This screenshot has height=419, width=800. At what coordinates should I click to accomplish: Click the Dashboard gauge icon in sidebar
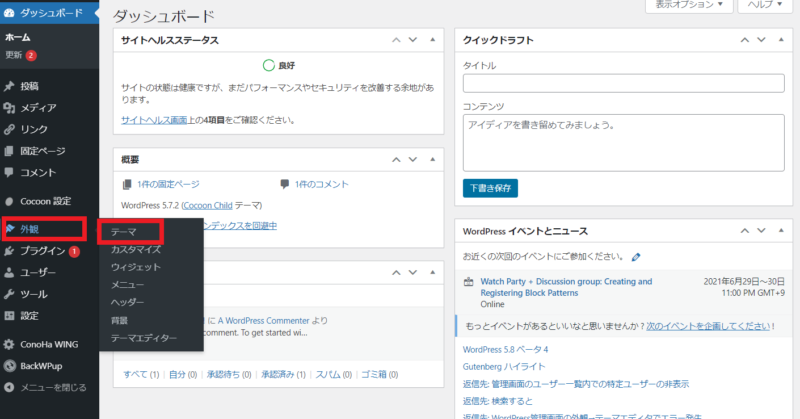9,13
